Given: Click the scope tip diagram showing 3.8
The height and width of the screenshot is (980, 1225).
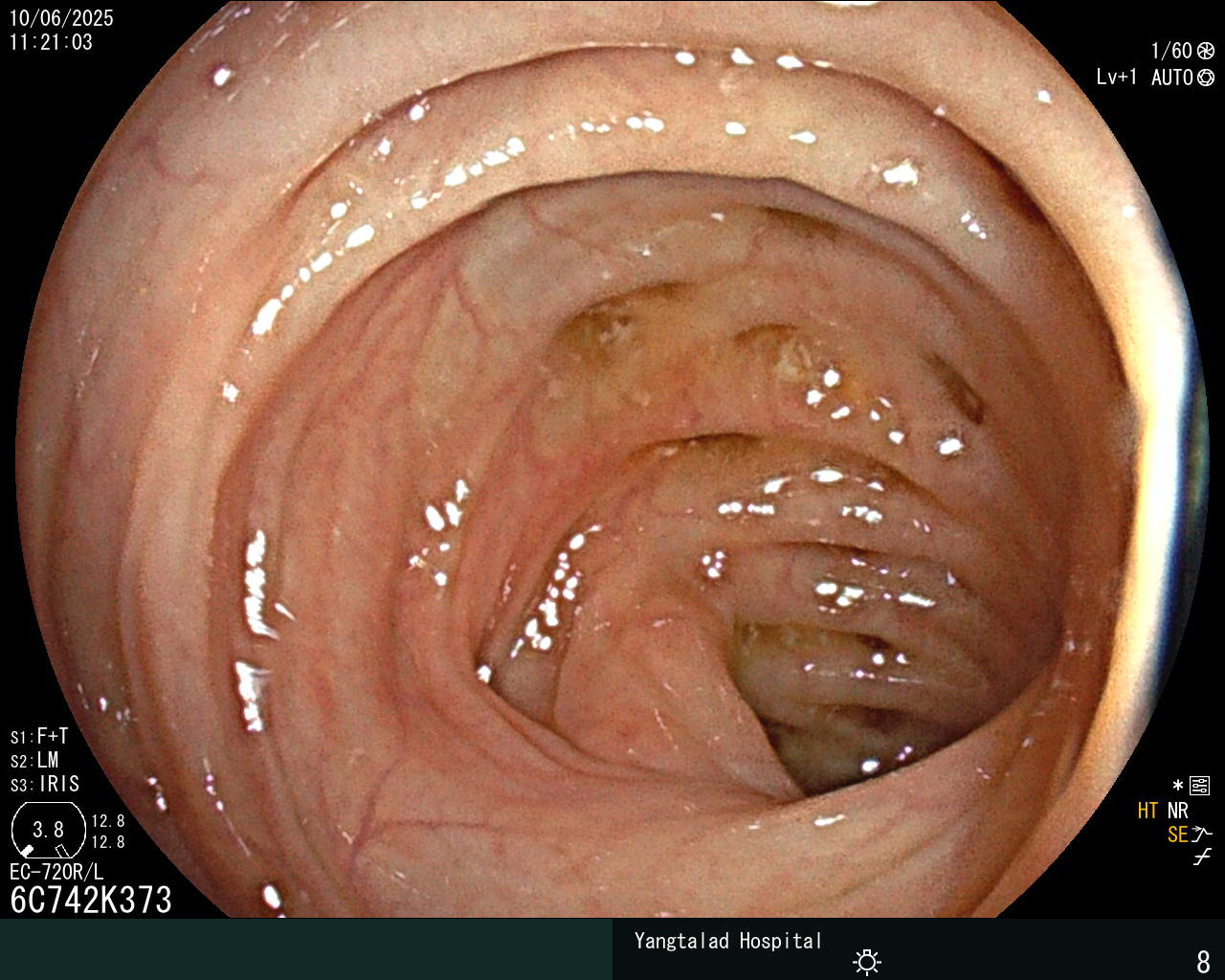Looking at the screenshot, I should tap(49, 830).
